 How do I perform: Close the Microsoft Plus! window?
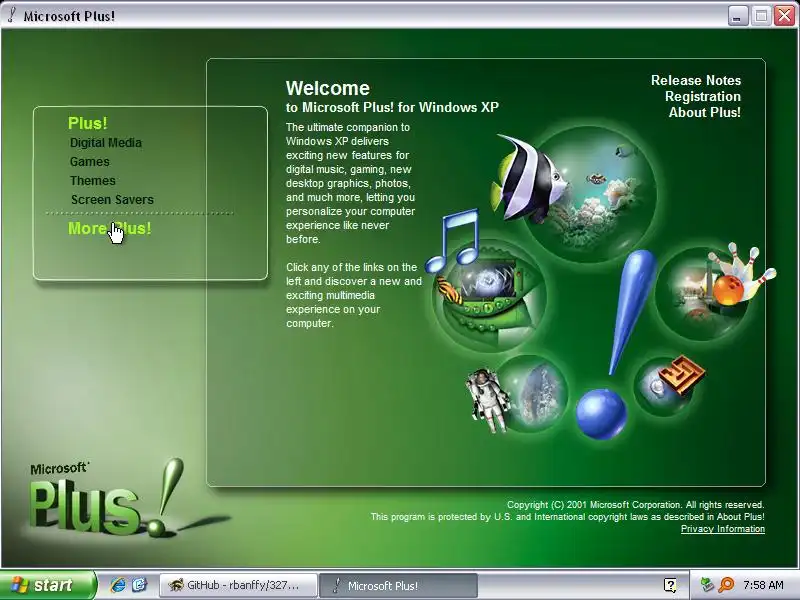point(784,16)
